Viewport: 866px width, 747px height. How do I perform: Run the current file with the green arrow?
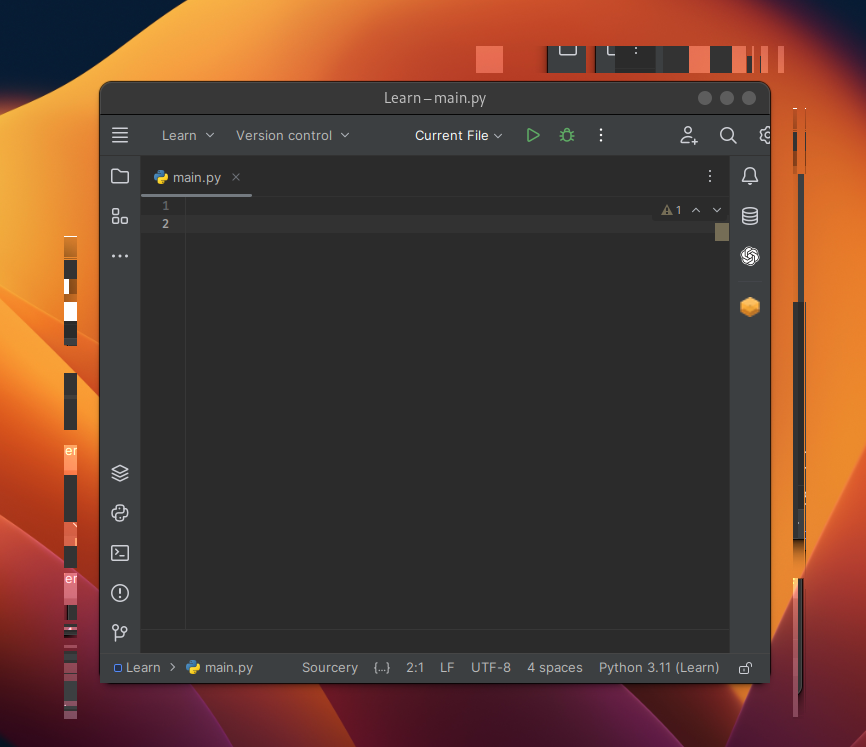click(x=532, y=135)
